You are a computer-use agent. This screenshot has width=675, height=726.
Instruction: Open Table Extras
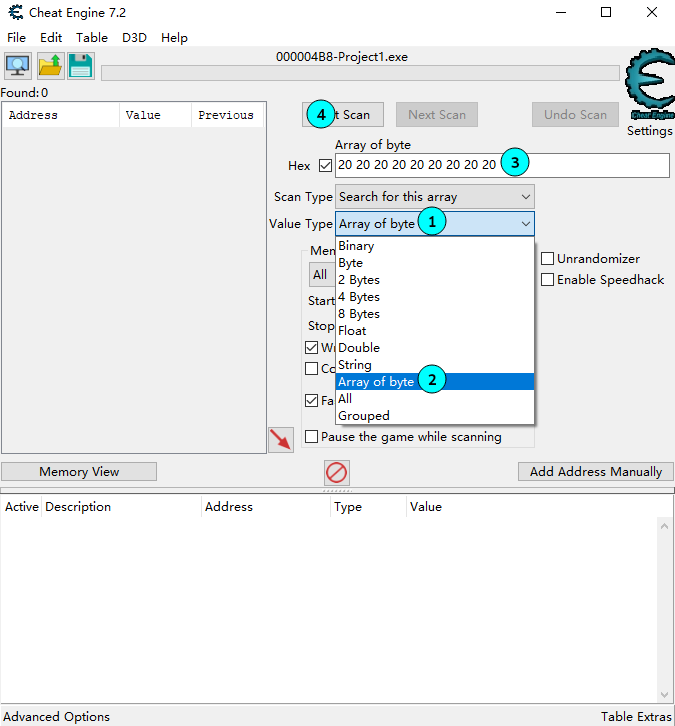tap(636, 717)
